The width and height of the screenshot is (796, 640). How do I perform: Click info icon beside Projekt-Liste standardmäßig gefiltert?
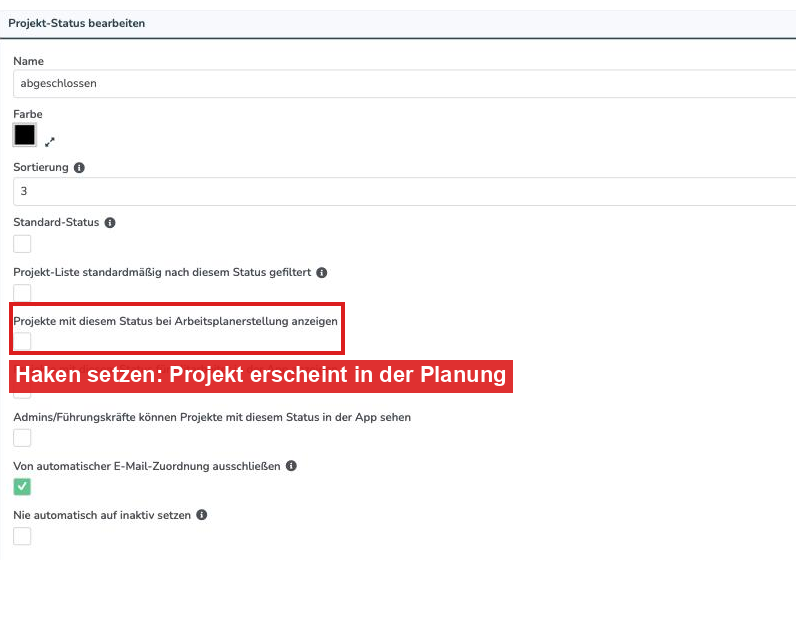pos(322,273)
